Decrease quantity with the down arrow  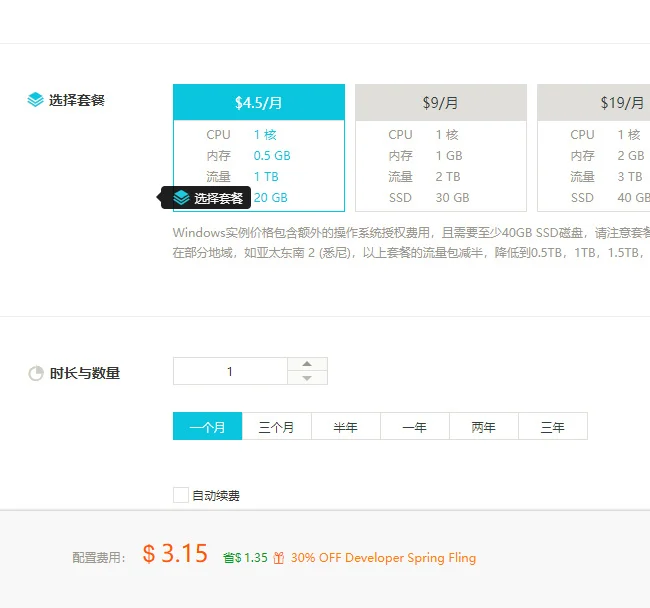click(x=307, y=378)
